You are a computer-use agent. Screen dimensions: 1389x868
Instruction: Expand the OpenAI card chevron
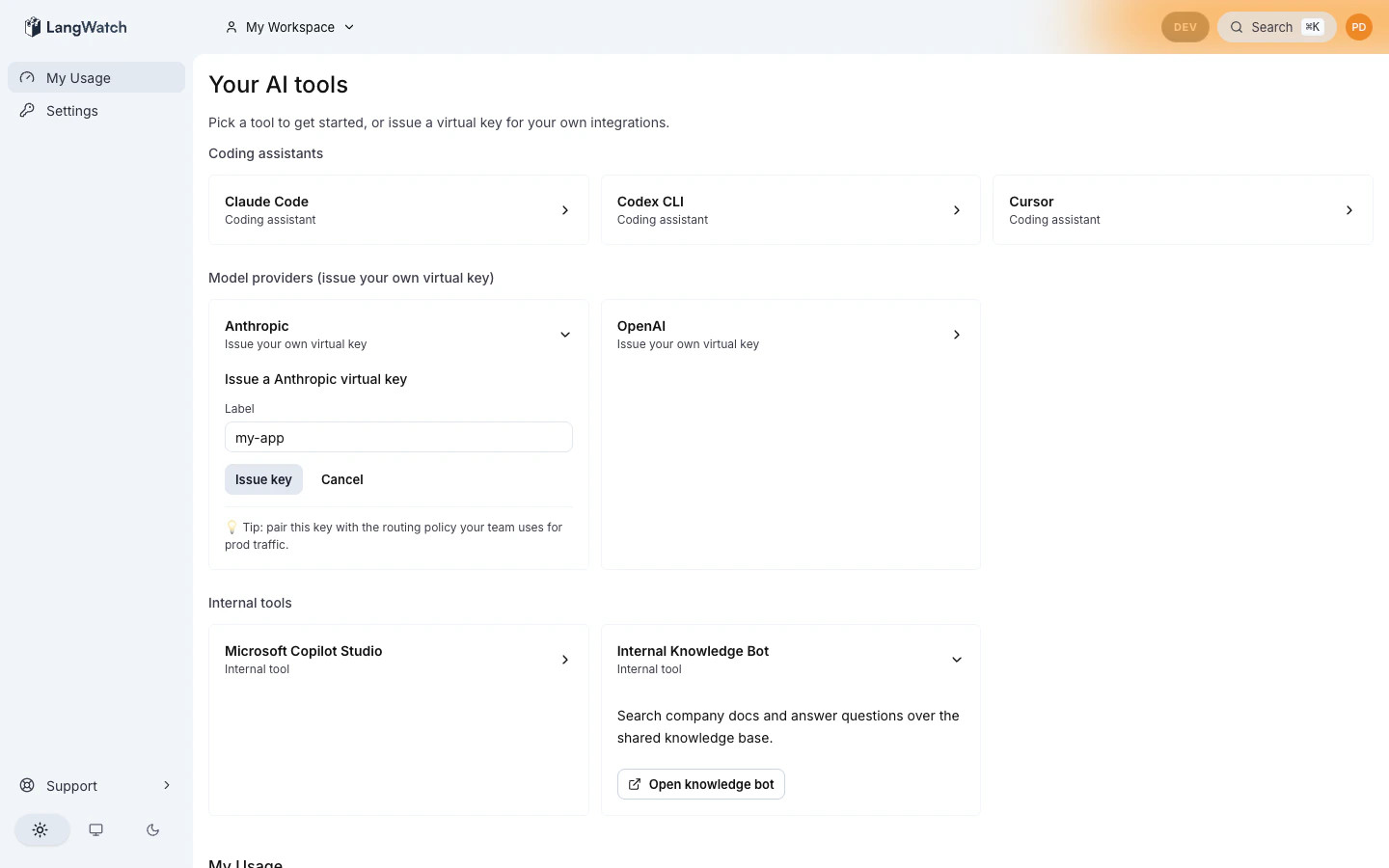957,335
